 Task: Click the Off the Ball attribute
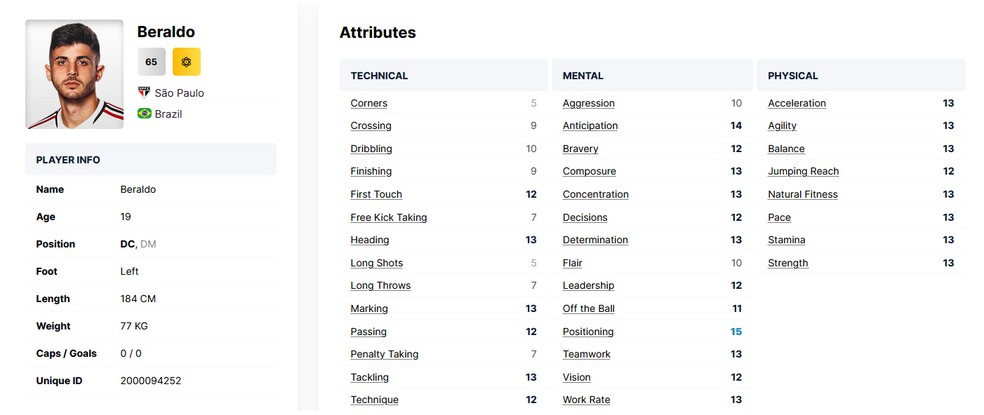click(588, 309)
